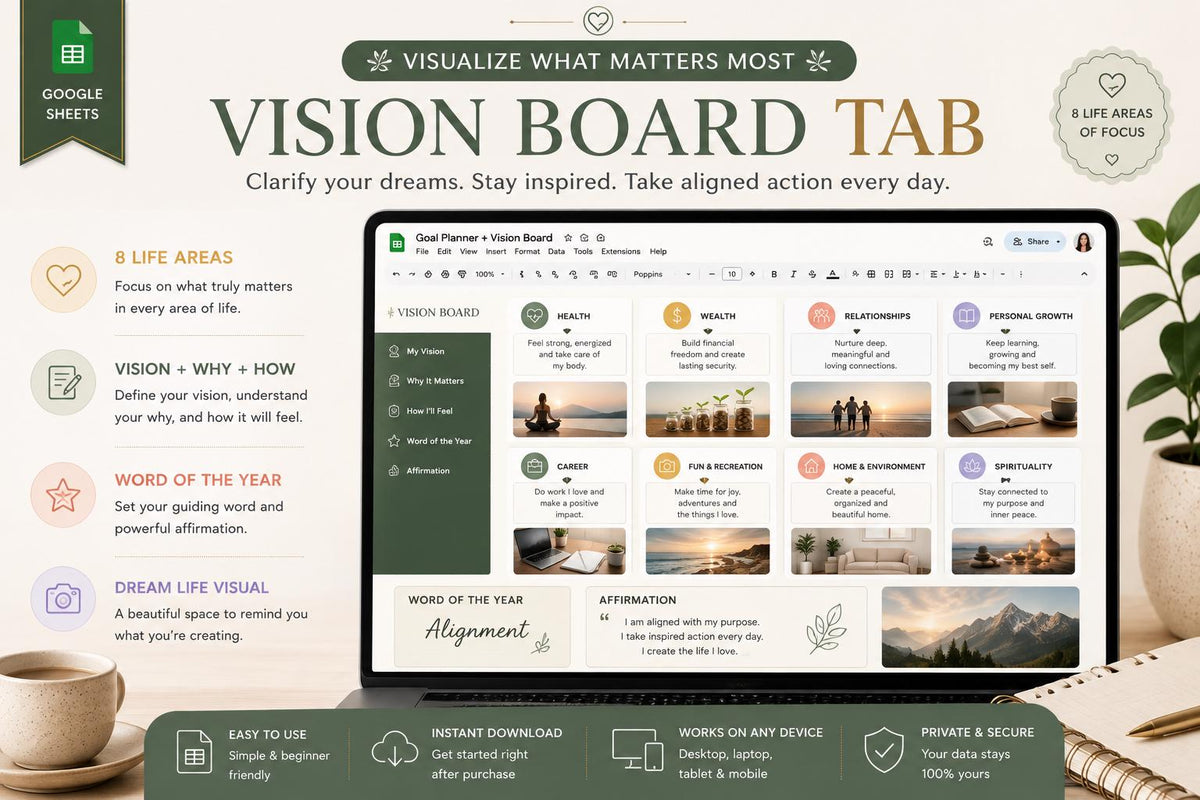Screen dimensions: 1200x800
Task: Click the Dream Life Visual camera icon
Action: pyautogui.click(x=63, y=599)
